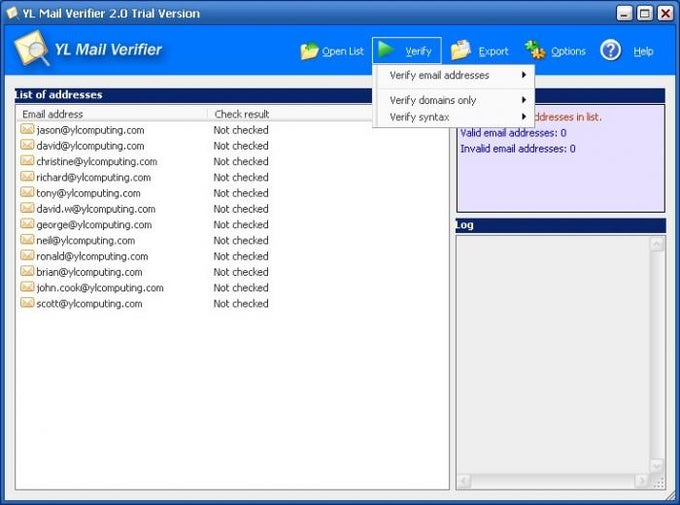
Task: Click the Export label
Action: point(494,52)
